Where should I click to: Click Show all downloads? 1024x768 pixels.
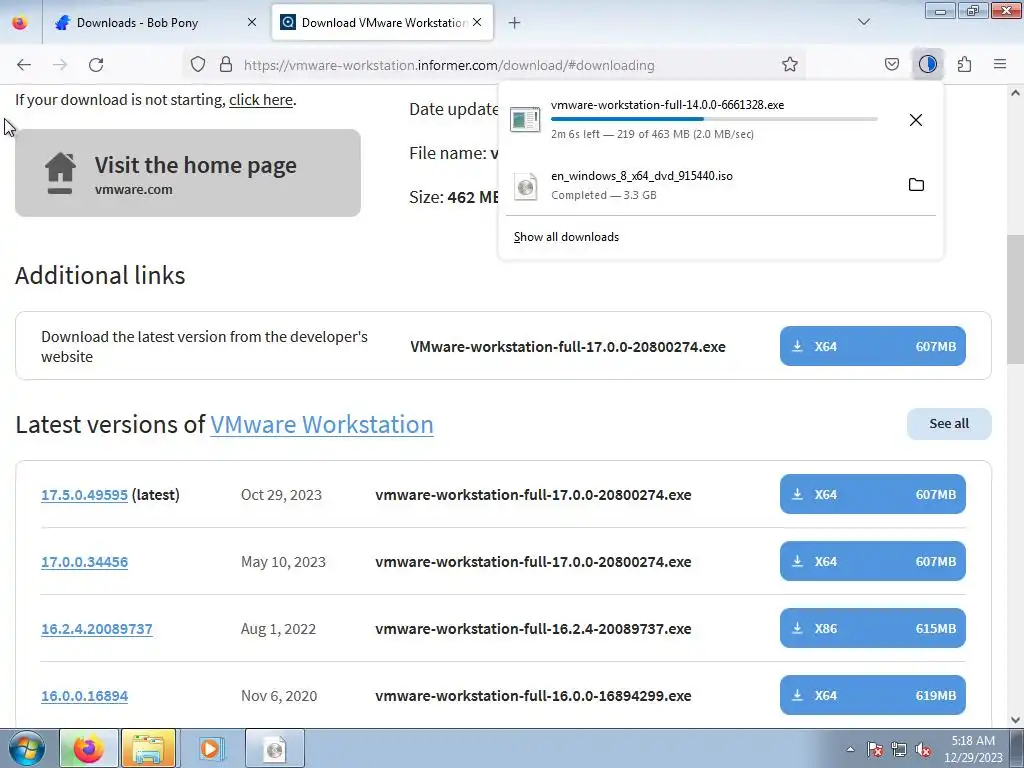coord(566,237)
